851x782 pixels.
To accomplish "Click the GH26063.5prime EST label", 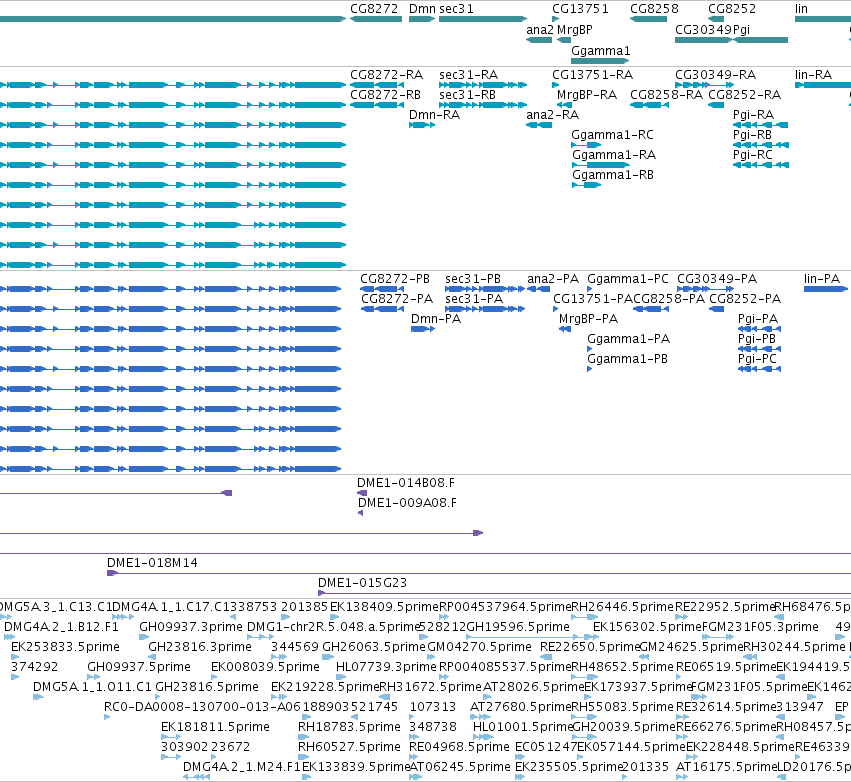I will 374,647.
